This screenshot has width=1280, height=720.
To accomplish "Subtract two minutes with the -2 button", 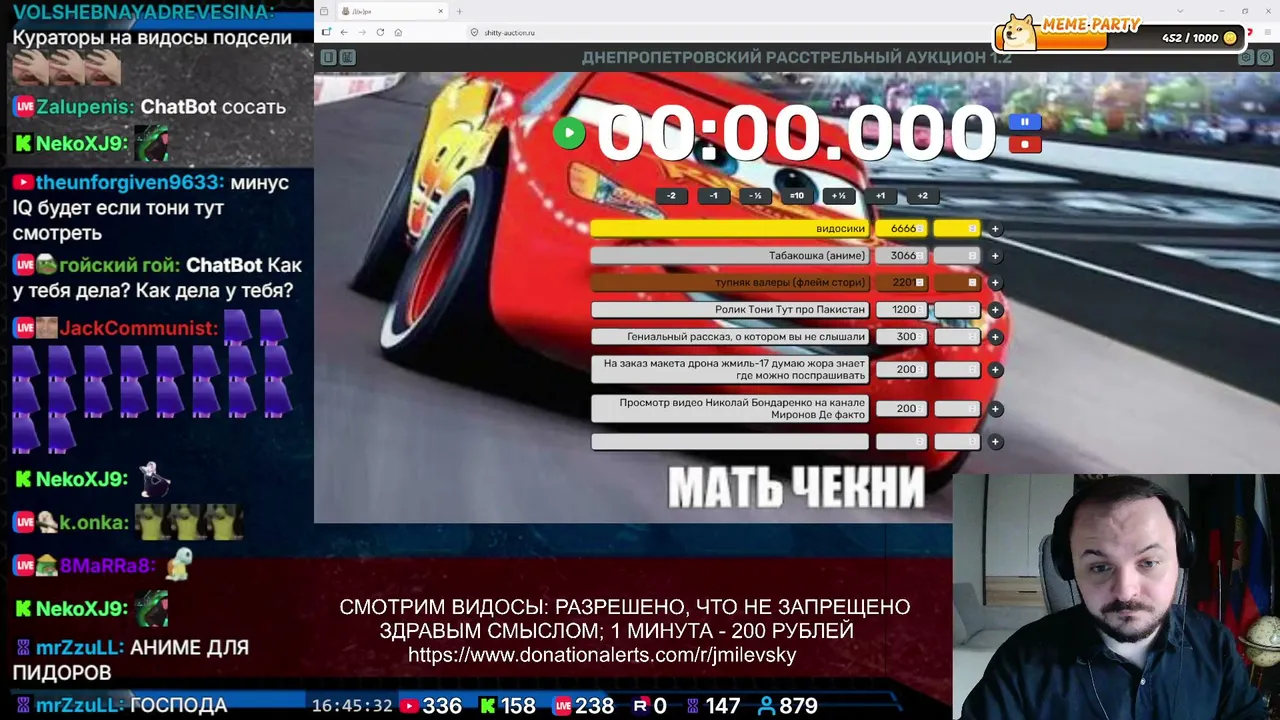I will (671, 196).
